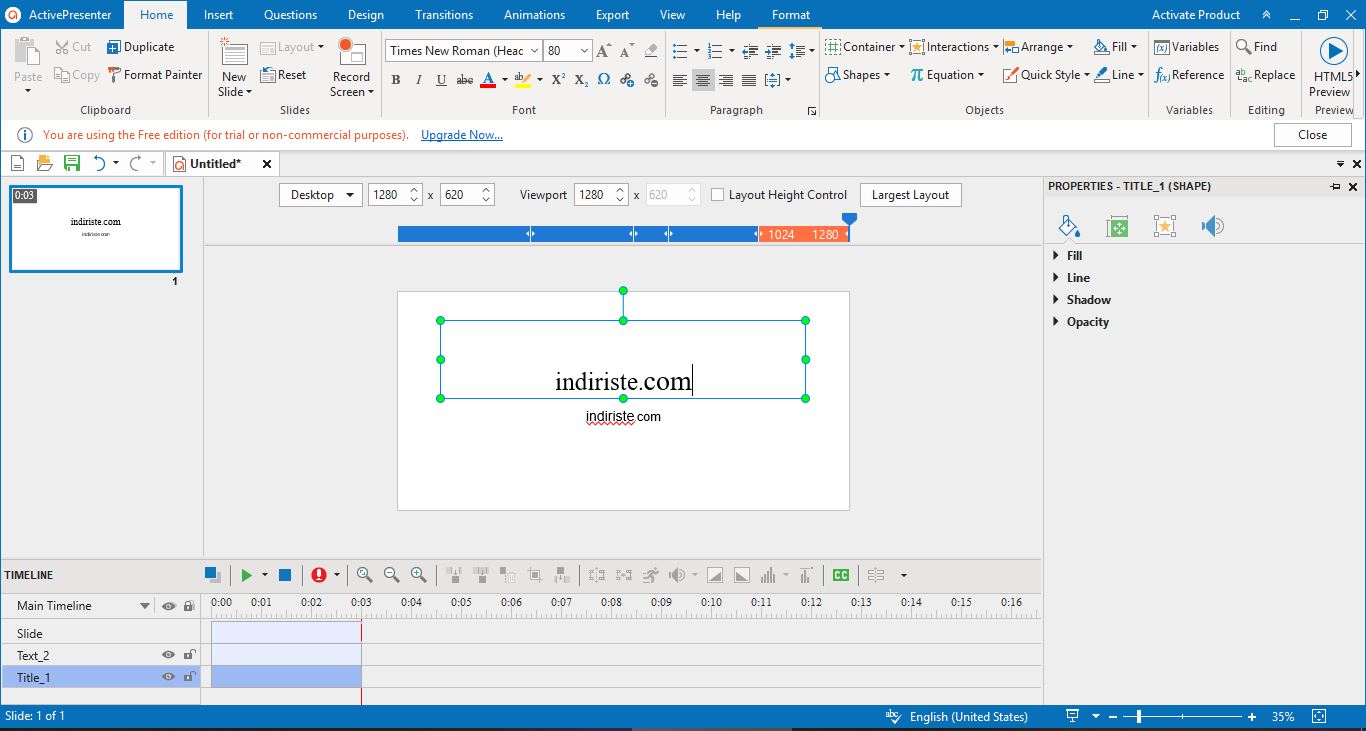Screen dimensions: 1366x731
Task: Switch to the Questions tab
Action: coord(290,15)
